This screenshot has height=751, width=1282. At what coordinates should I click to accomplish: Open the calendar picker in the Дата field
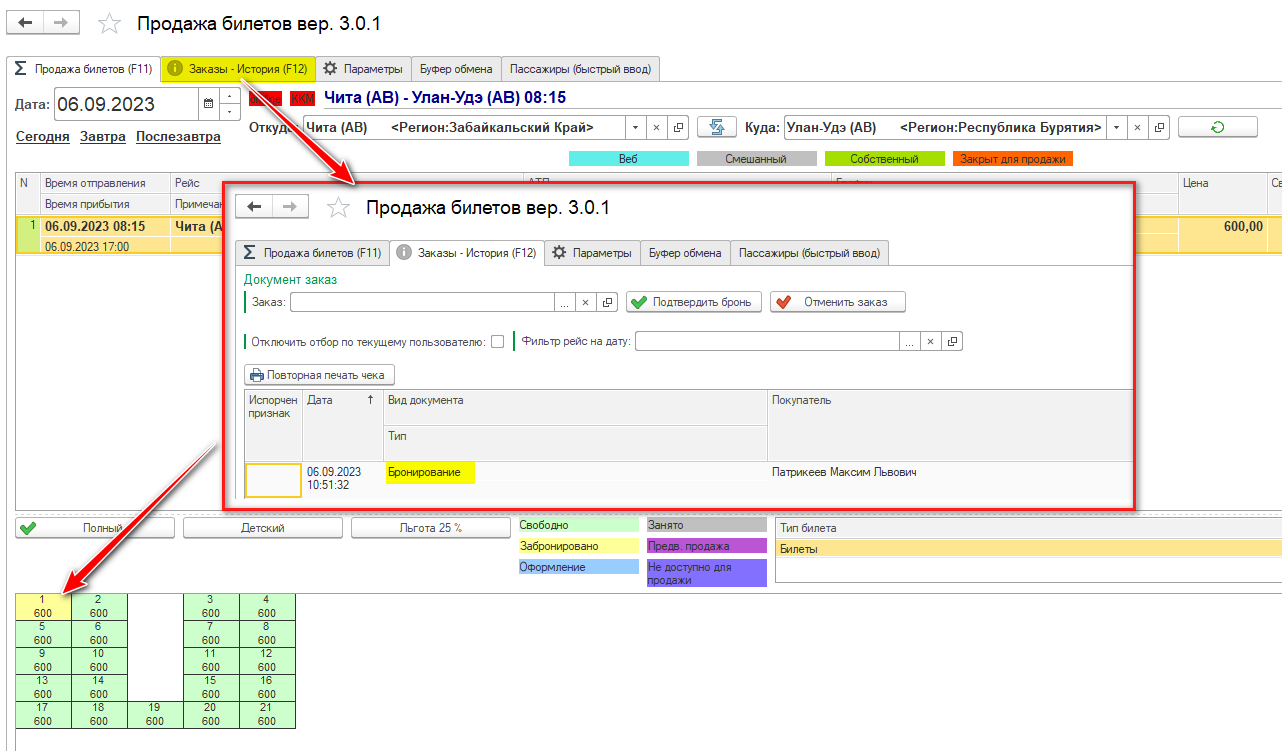[x=208, y=103]
